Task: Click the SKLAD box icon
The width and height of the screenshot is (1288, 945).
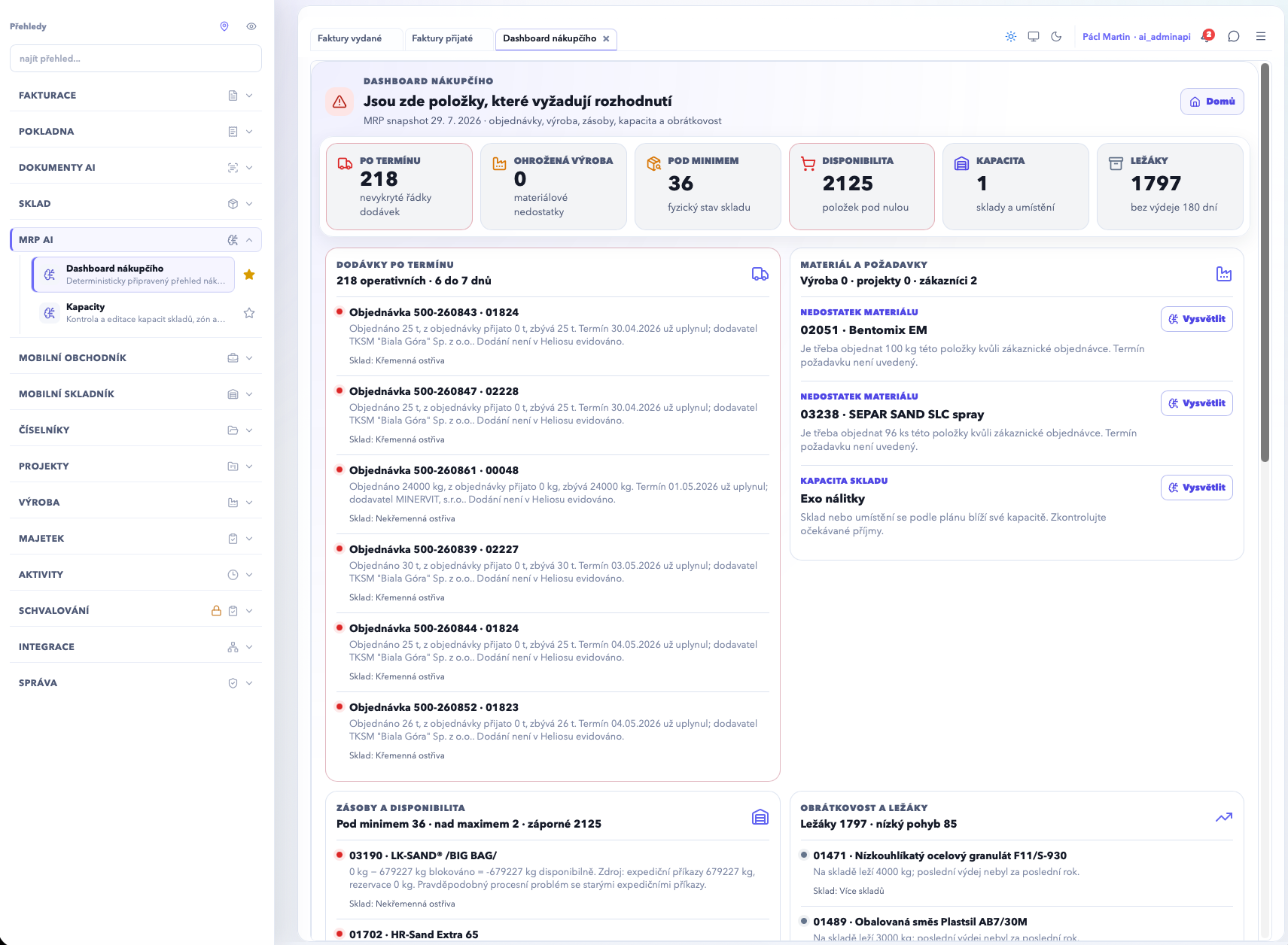Action: coord(233,204)
